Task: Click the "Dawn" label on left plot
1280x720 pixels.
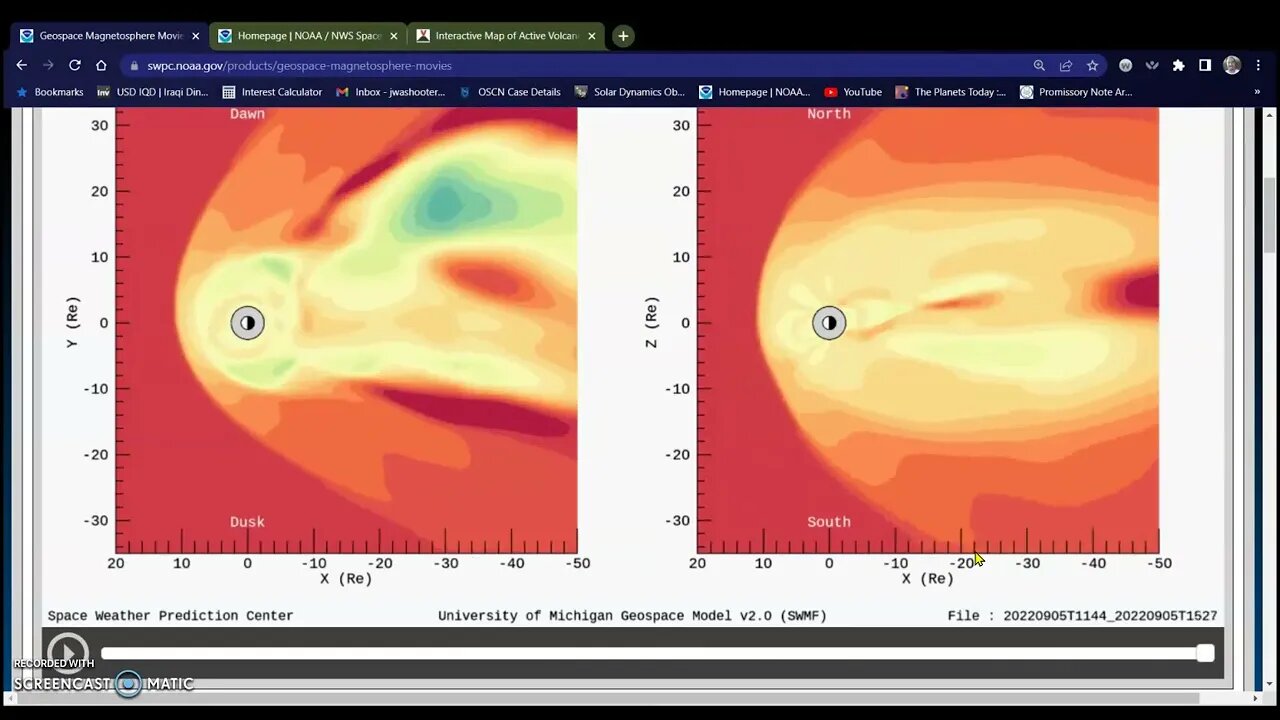Action: coord(247,114)
